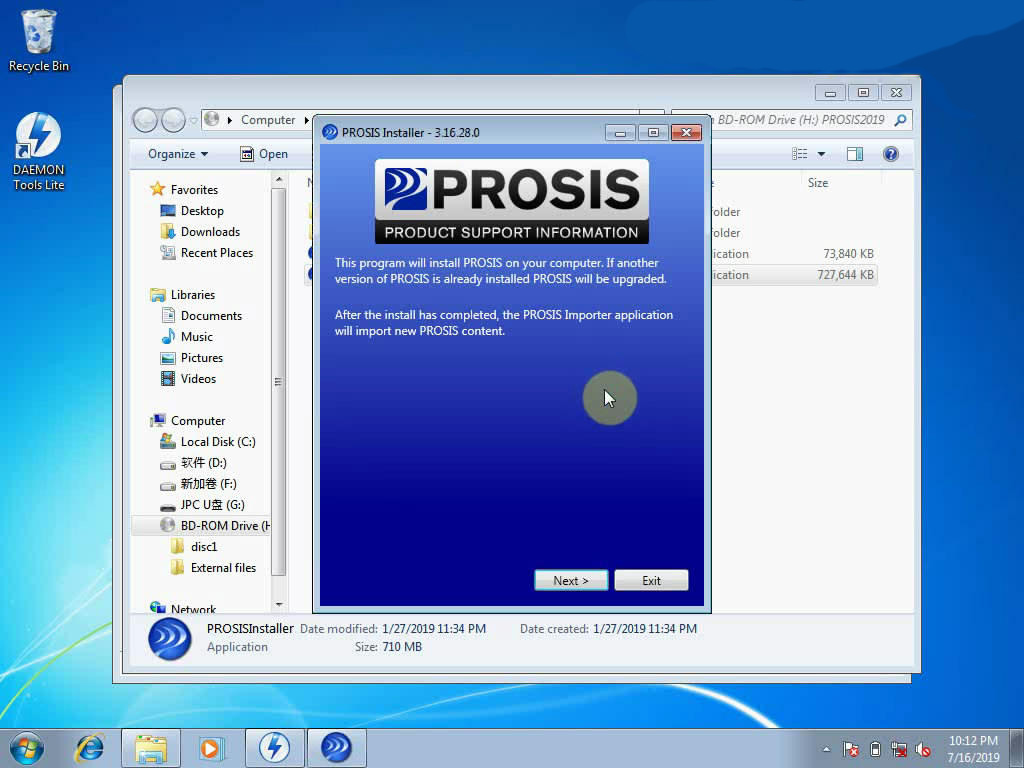Viewport: 1024px width, 768px height.
Task: Click Windows Start orb
Action: click(27, 747)
